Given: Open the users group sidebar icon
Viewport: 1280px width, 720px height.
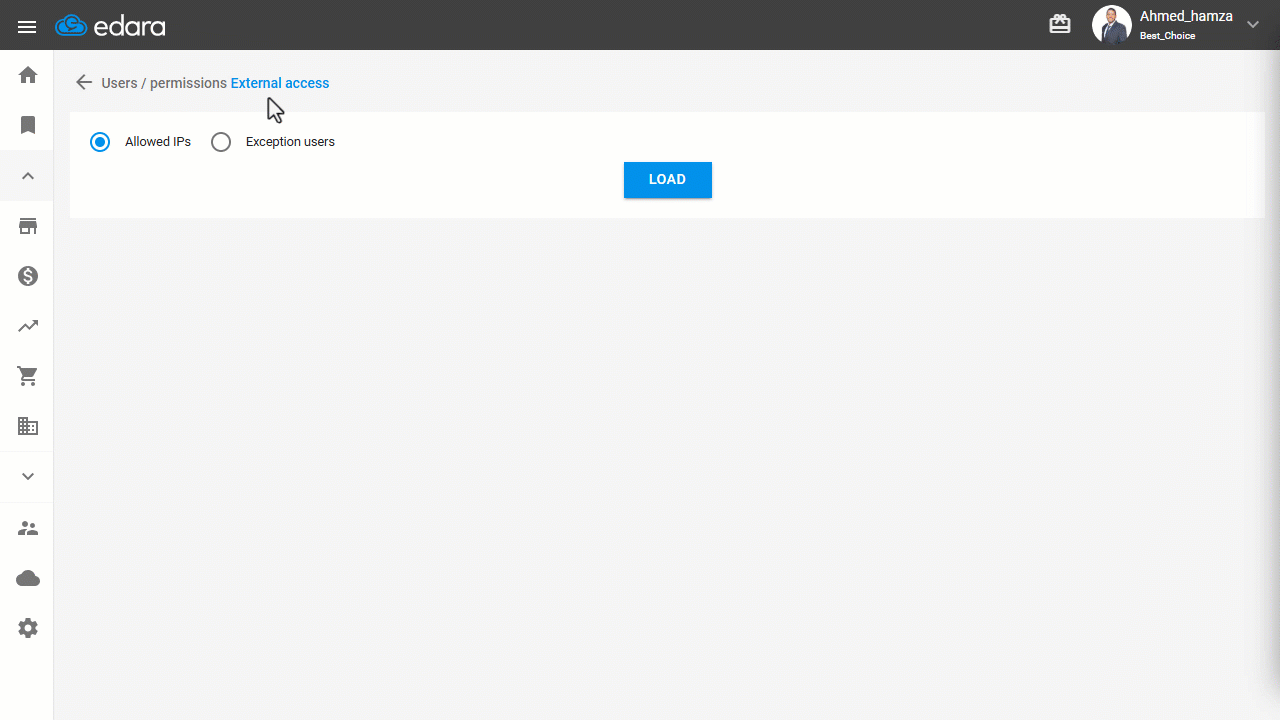Looking at the screenshot, I should tap(28, 528).
